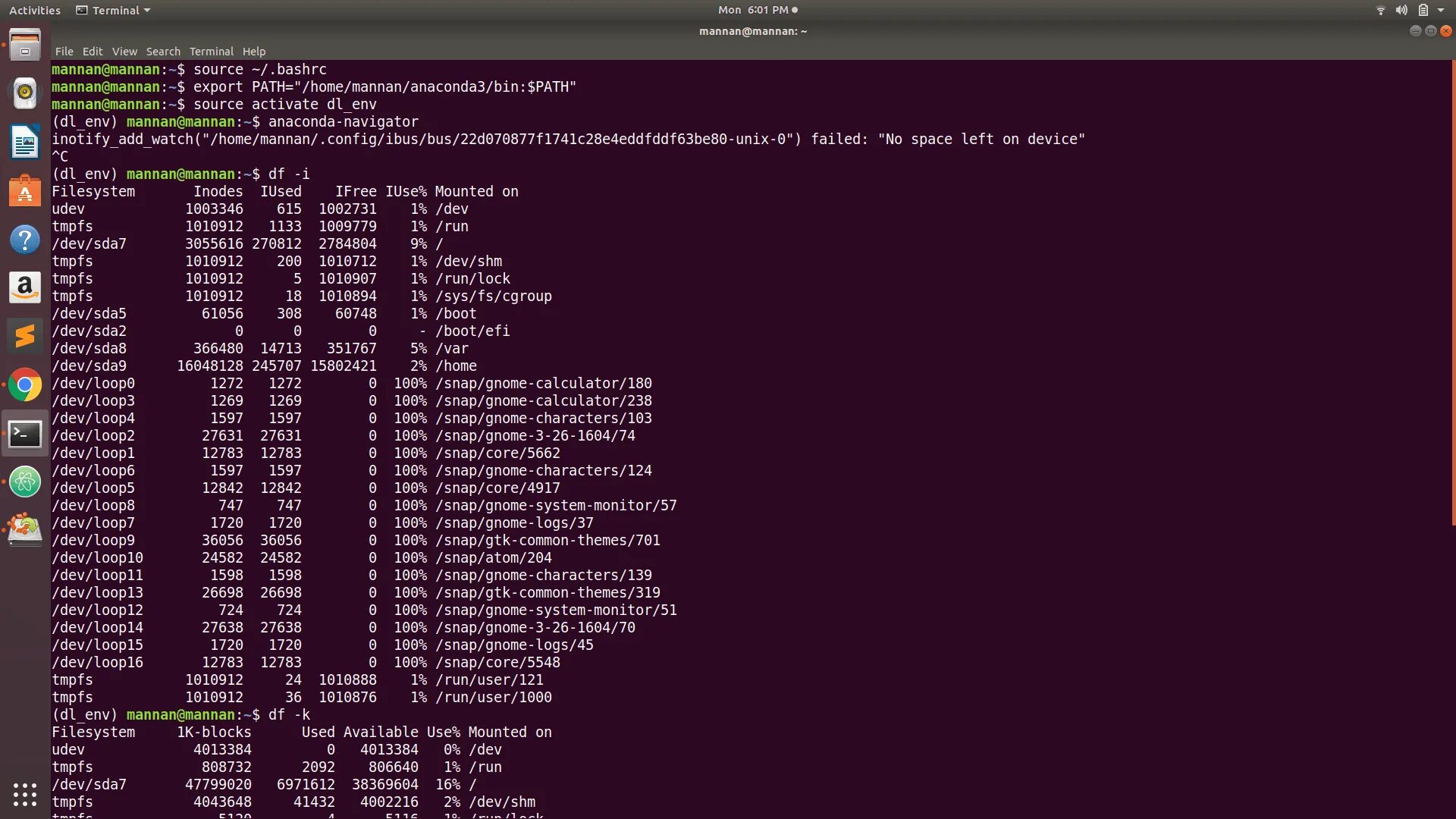
Task: Open Sublime Text dock icon
Action: [25, 336]
